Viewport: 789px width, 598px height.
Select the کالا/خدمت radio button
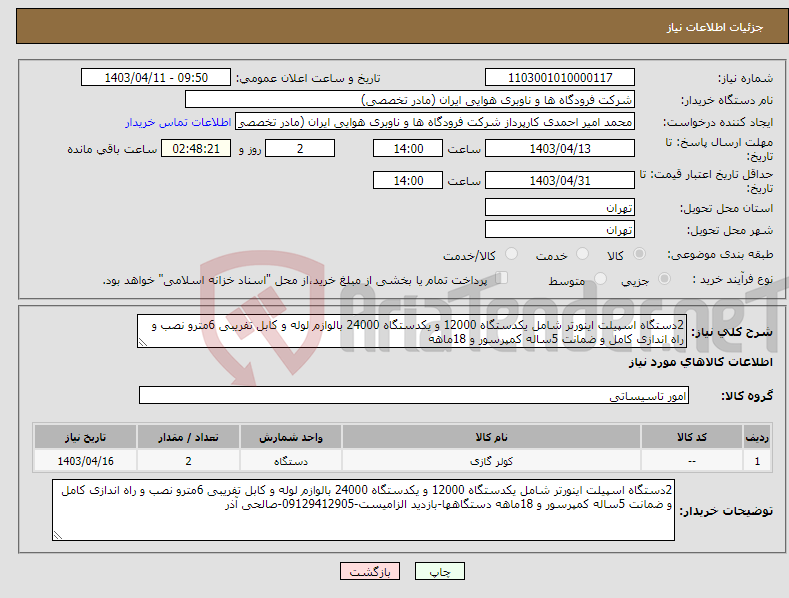click(x=511, y=254)
